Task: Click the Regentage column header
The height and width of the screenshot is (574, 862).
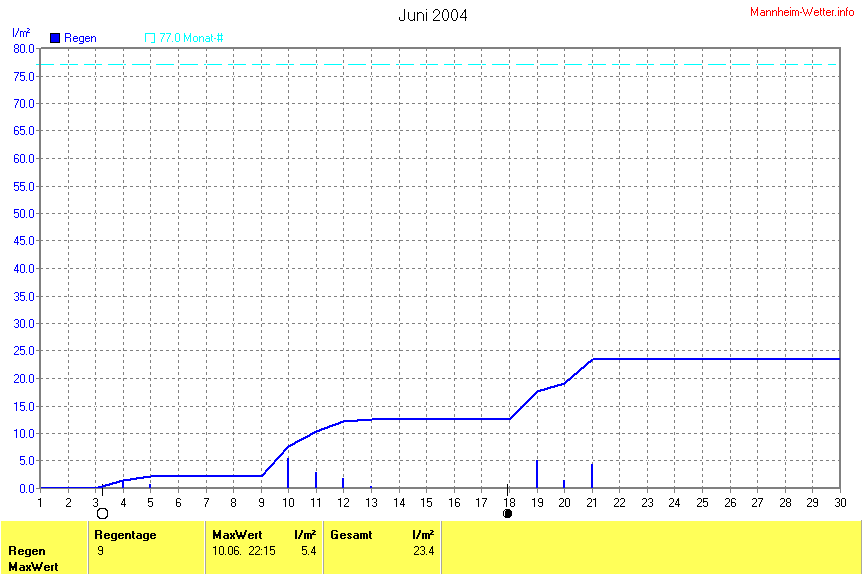Action: click(125, 535)
